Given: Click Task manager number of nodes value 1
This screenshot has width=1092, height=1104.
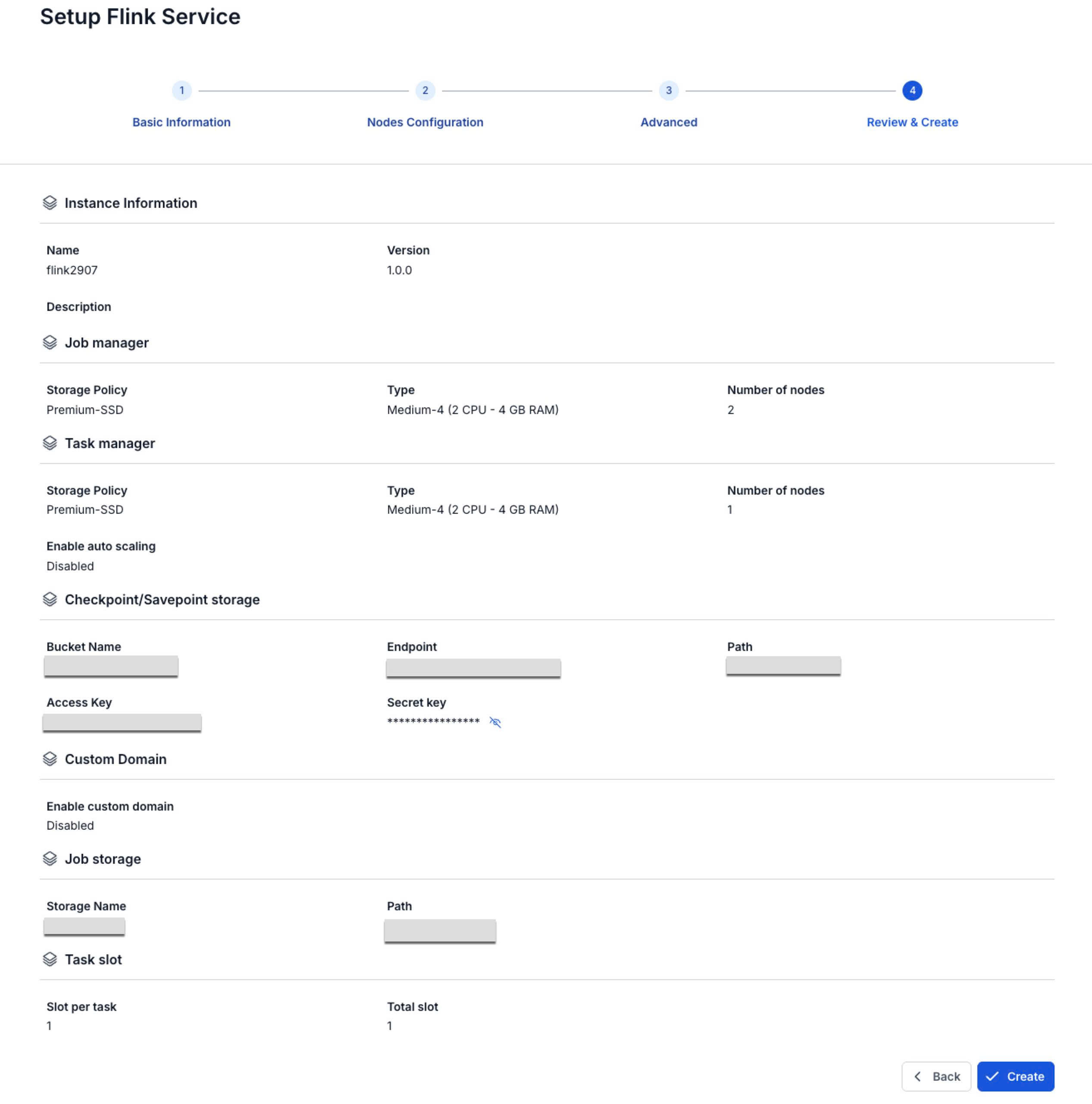Looking at the screenshot, I should [x=730, y=510].
